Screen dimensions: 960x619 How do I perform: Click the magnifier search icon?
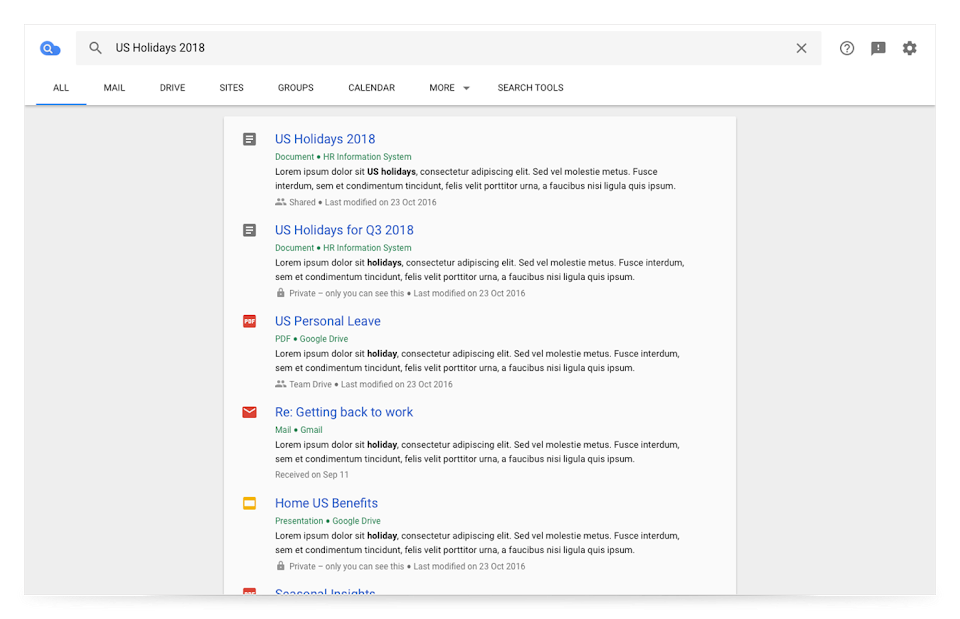point(96,48)
